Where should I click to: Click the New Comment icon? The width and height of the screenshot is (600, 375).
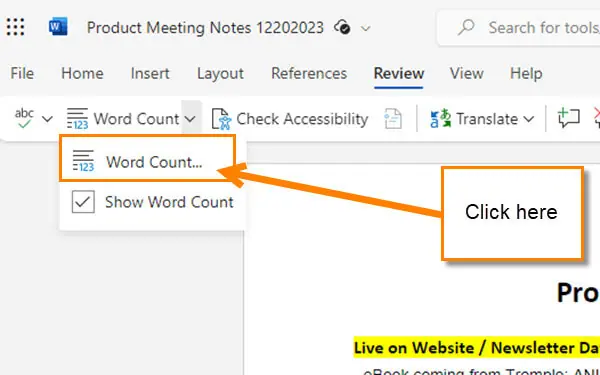click(x=569, y=118)
